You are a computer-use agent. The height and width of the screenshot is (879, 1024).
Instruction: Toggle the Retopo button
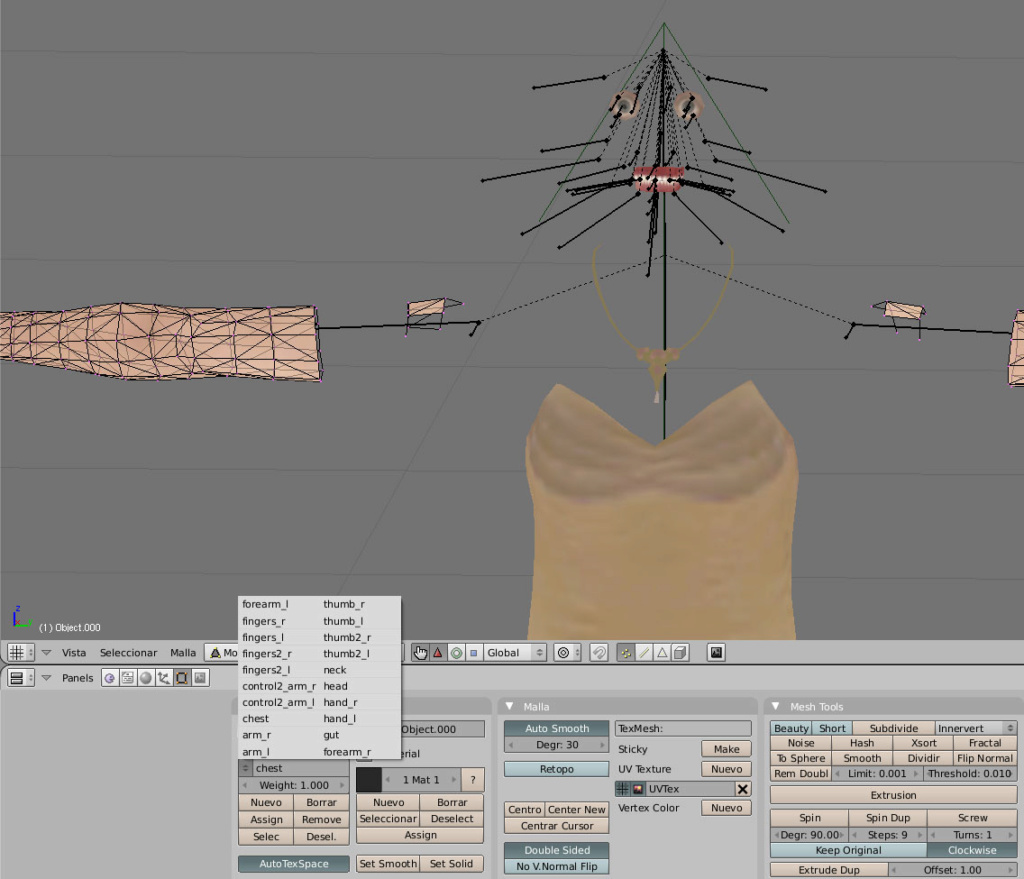556,769
